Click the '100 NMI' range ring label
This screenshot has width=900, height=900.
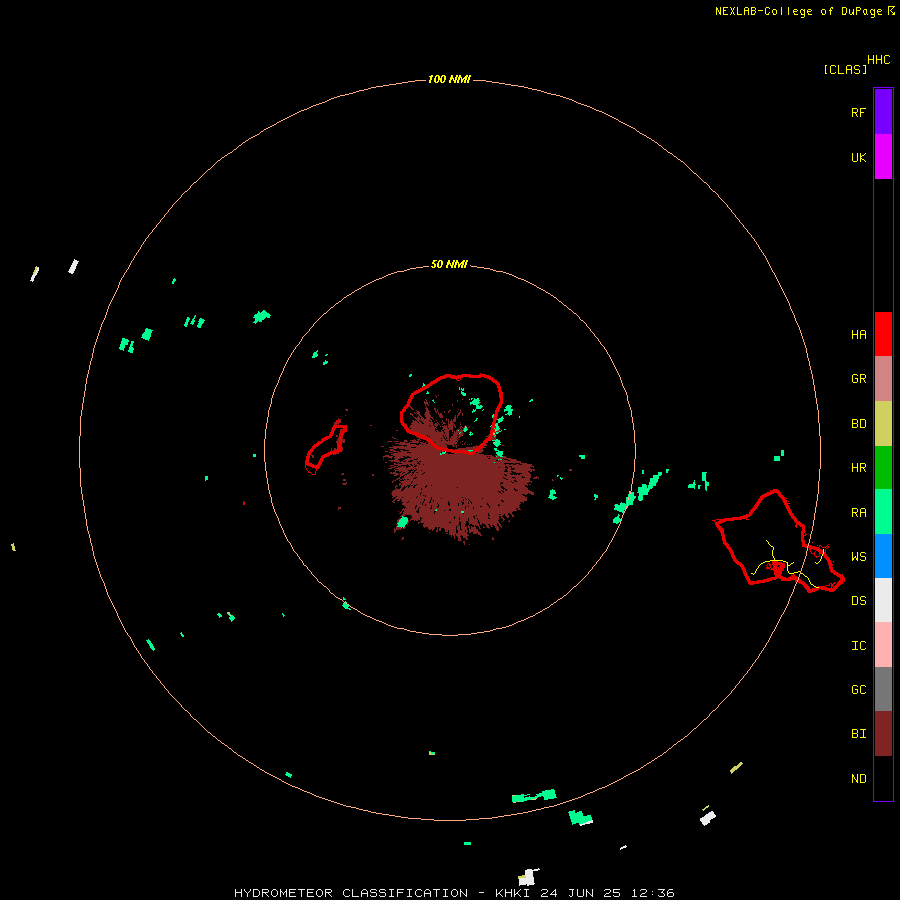pos(449,79)
